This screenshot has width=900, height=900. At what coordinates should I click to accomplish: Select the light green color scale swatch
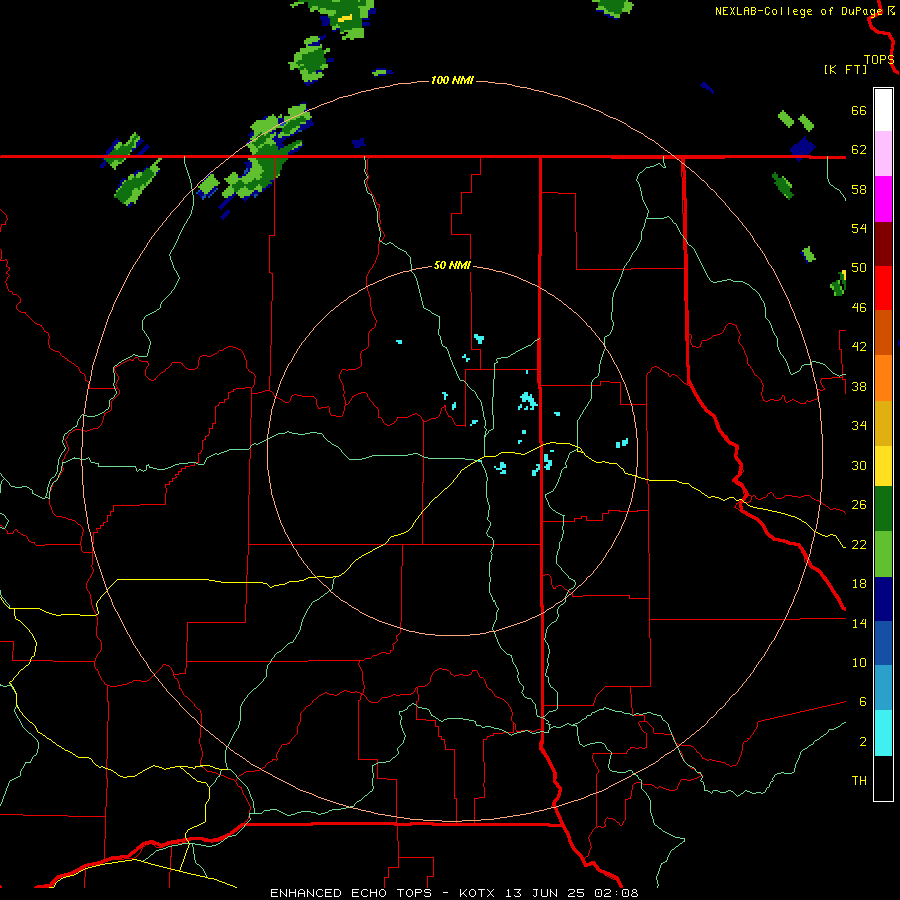[x=883, y=554]
